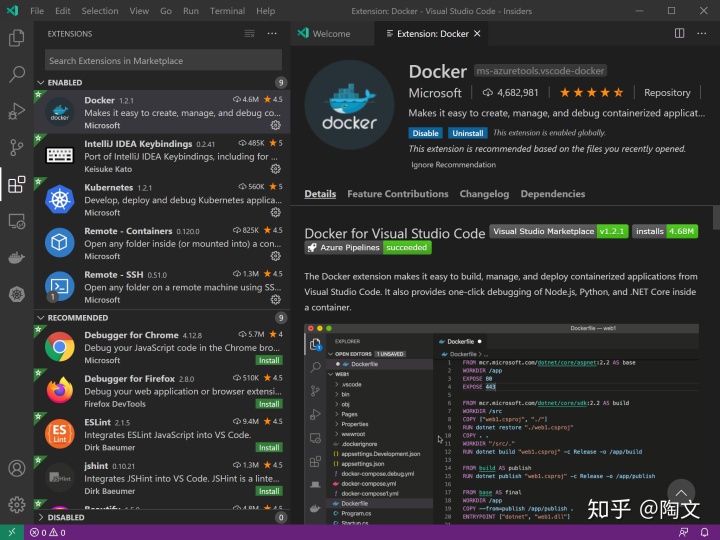This screenshot has height=540, width=720.
Task: Open the Search view in activity bar
Action: tap(17, 74)
